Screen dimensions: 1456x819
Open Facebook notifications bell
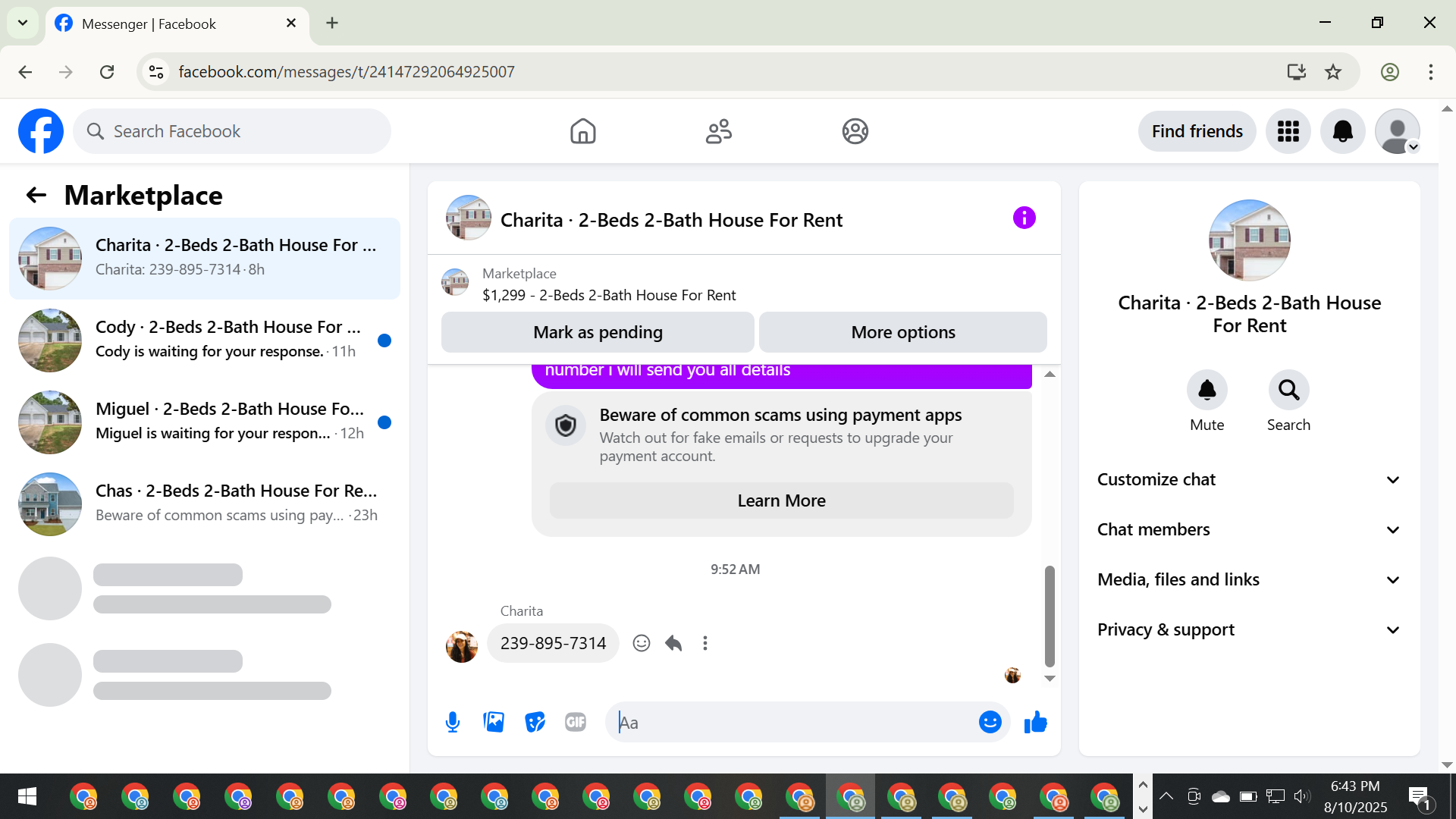1342,131
